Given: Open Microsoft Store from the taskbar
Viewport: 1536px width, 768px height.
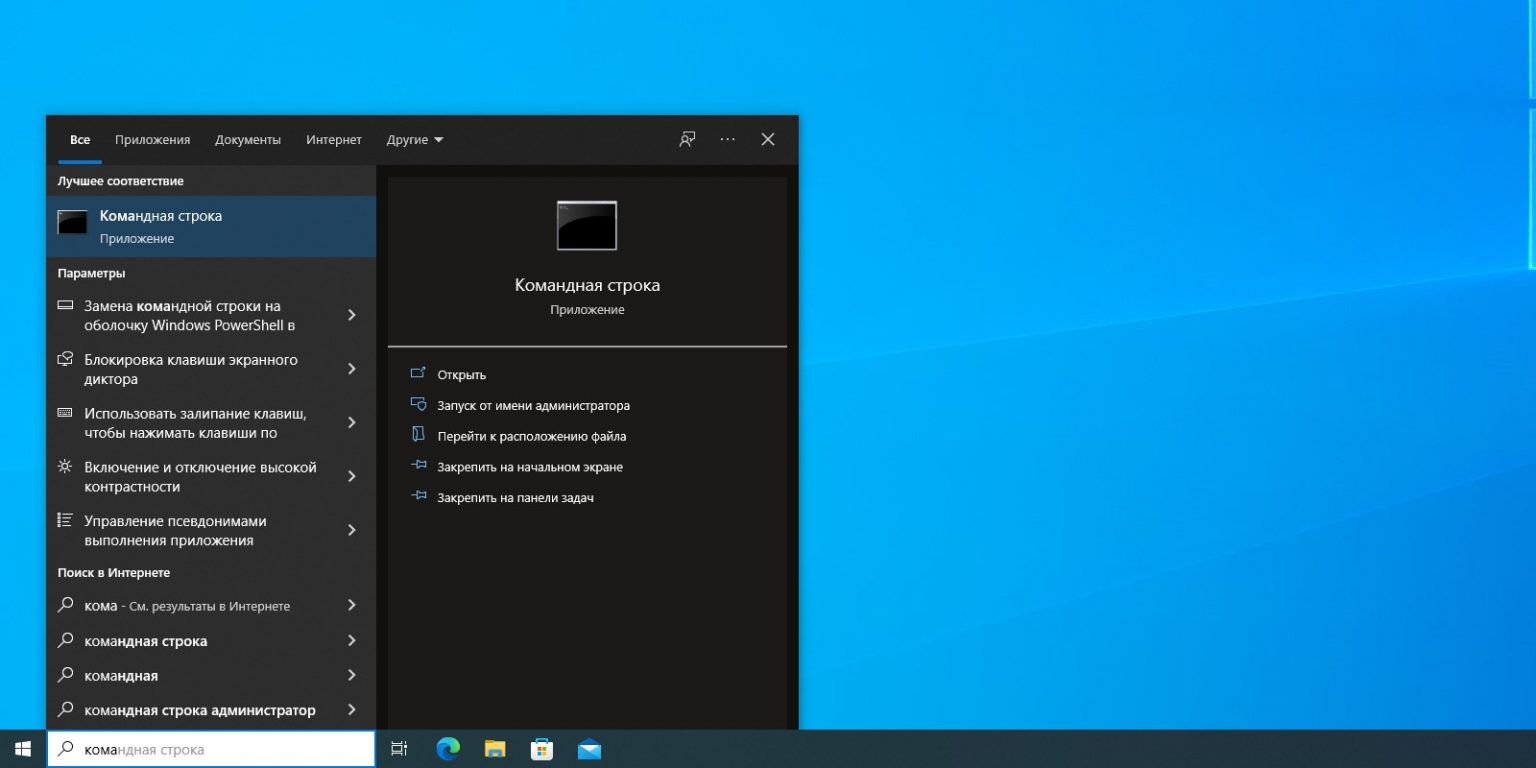Looking at the screenshot, I should (x=542, y=749).
